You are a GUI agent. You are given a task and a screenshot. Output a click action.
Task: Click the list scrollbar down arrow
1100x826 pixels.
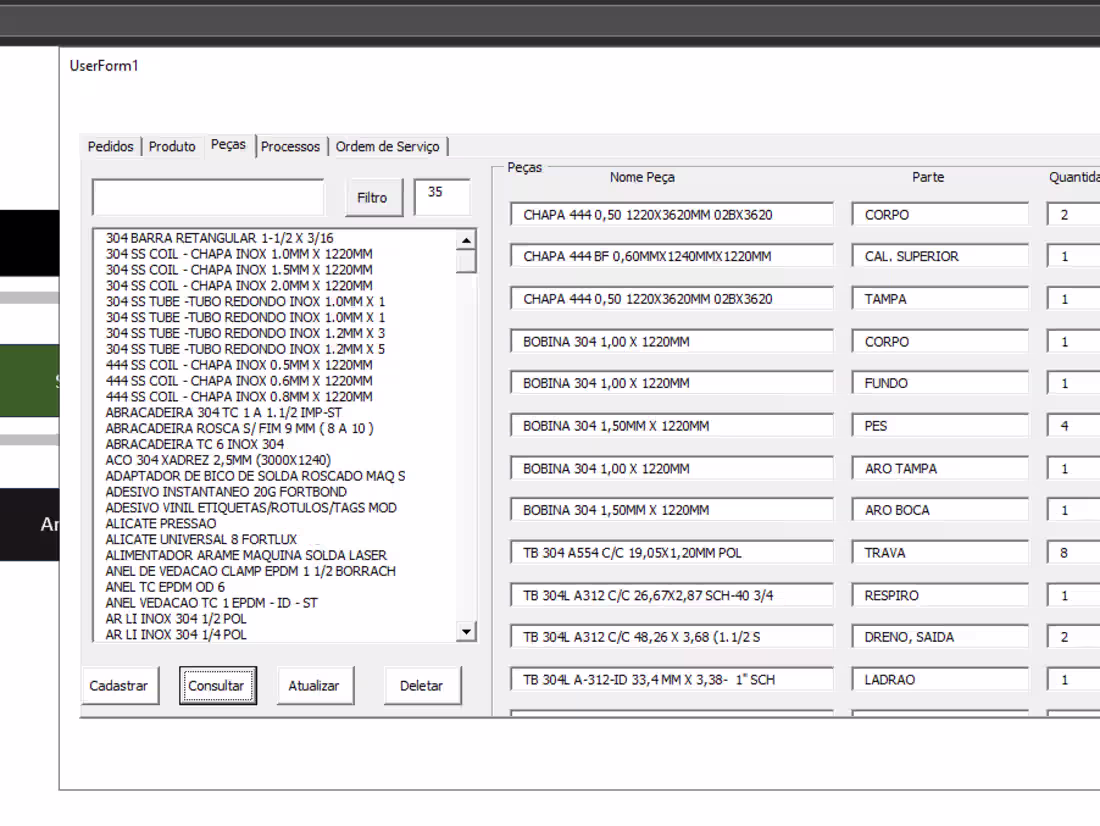click(466, 631)
